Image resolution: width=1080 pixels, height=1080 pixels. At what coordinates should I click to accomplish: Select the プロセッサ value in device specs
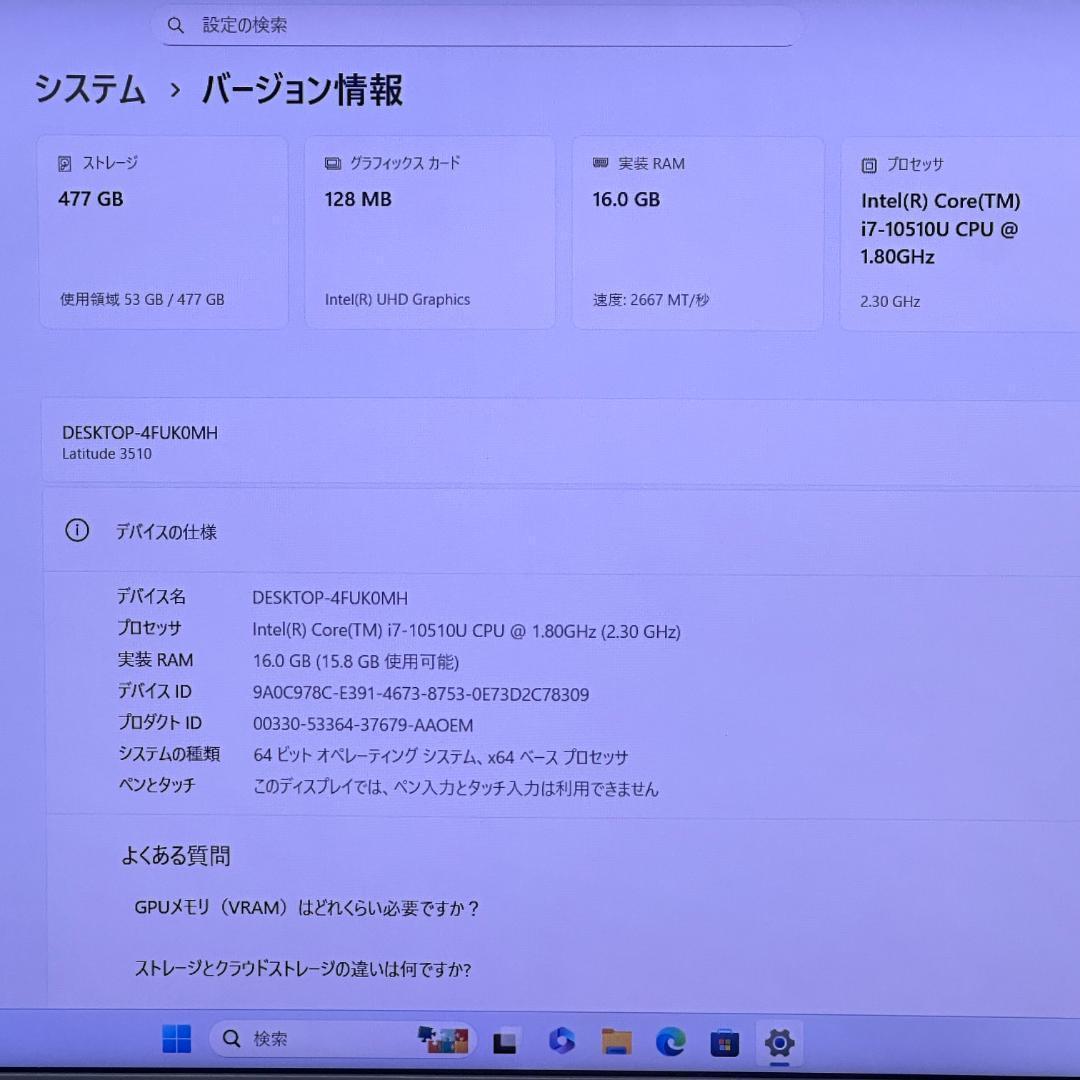466,631
